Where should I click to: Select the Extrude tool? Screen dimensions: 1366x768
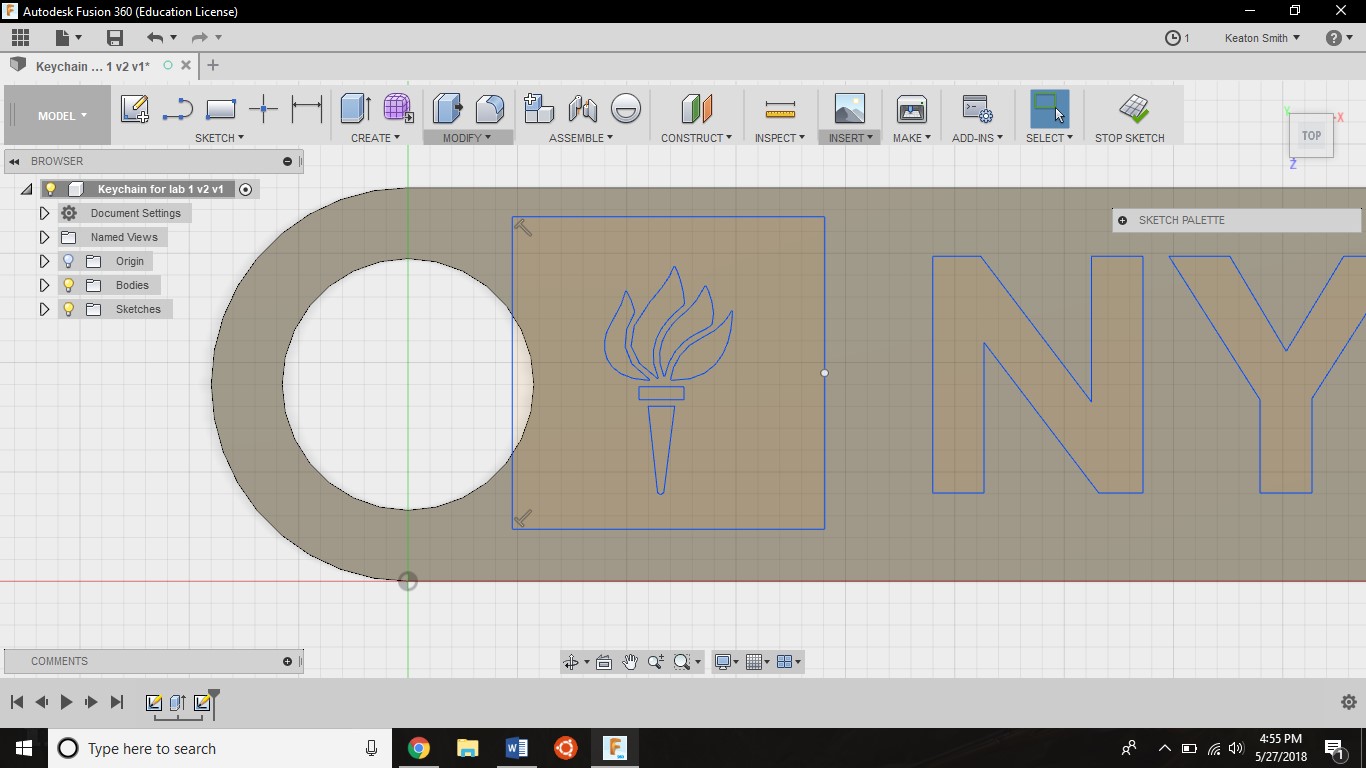[355, 108]
